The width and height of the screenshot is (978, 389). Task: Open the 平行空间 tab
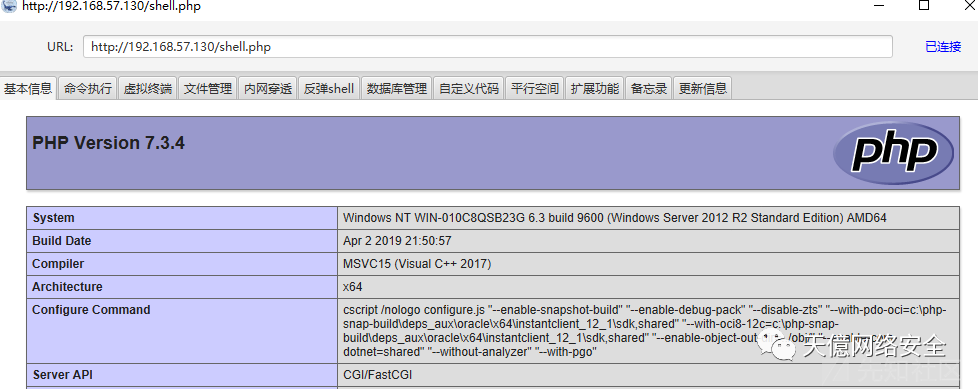click(535, 89)
